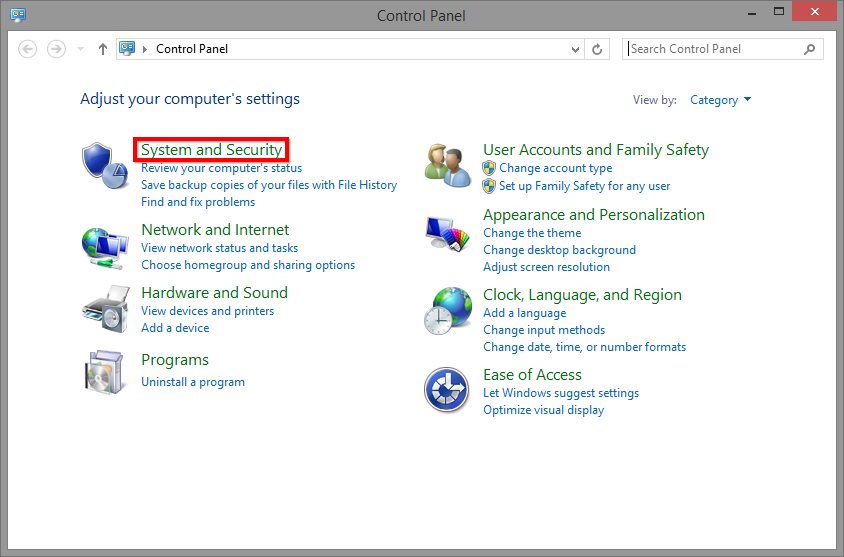The width and height of the screenshot is (844, 557).
Task: Click Find and fix problems
Action: click(198, 202)
